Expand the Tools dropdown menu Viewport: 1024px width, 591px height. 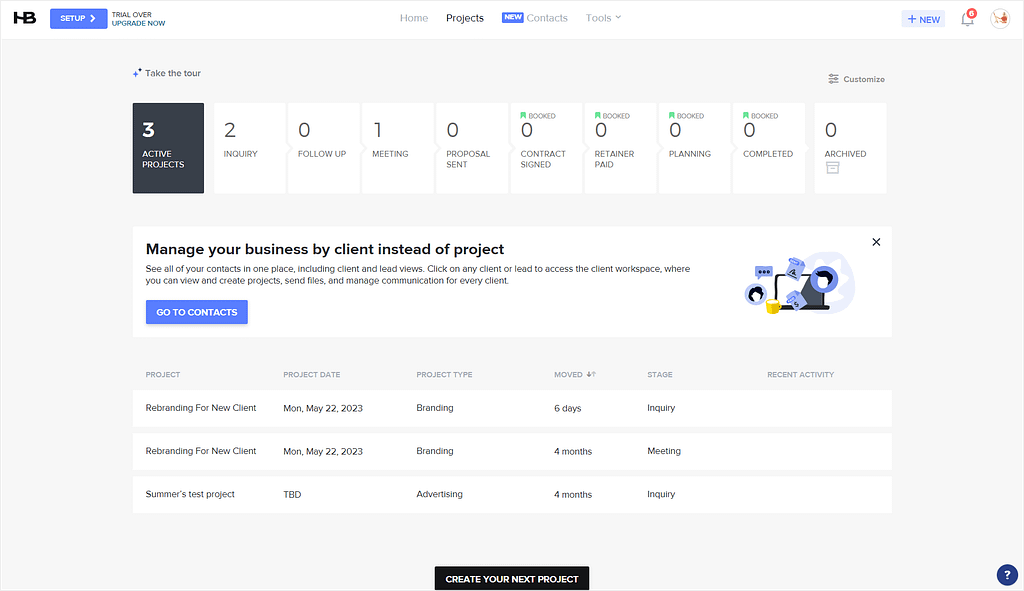pyautogui.click(x=603, y=17)
